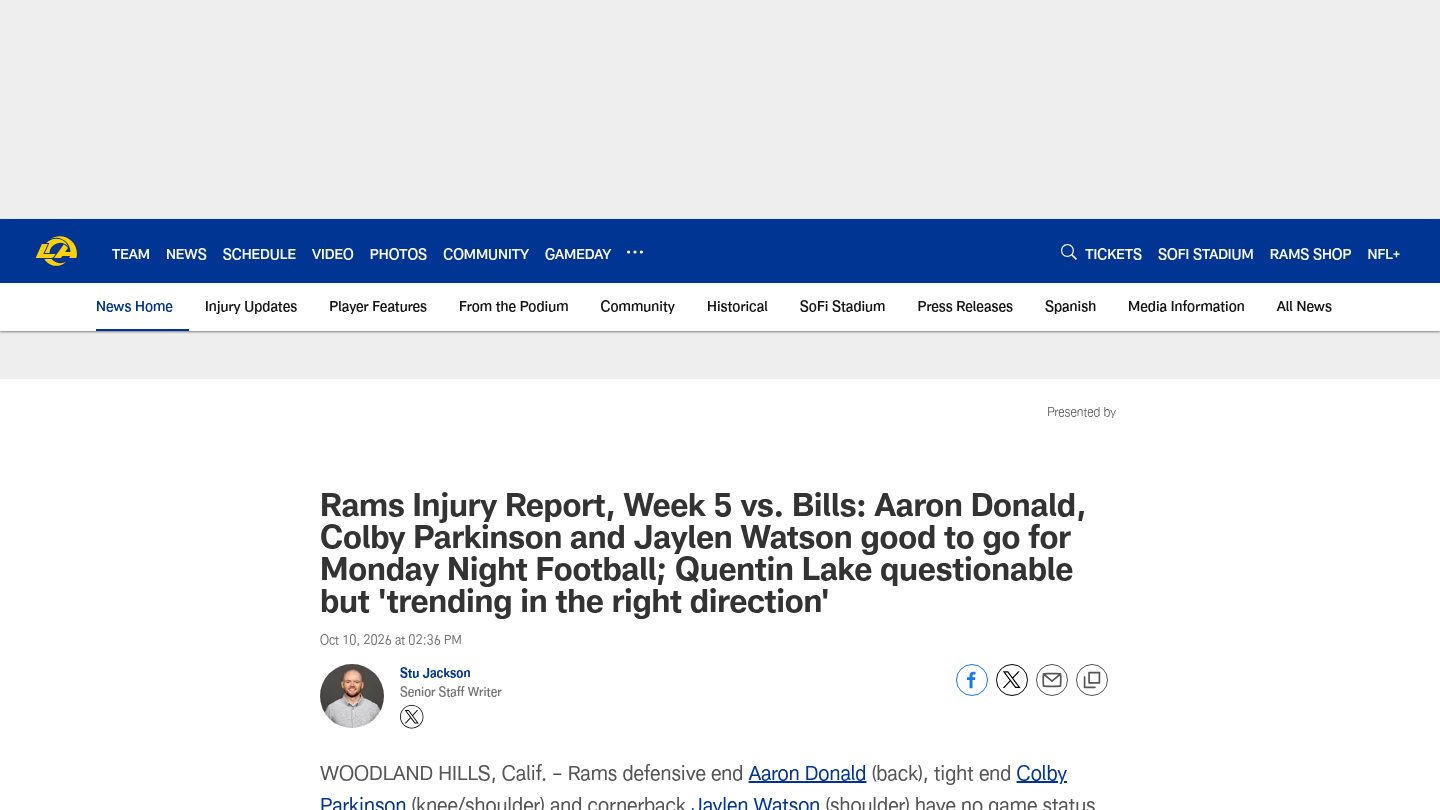Open From the Podium tab
Image resolution: width=1440 pixels, height=810 pixels.
point(514,307)
